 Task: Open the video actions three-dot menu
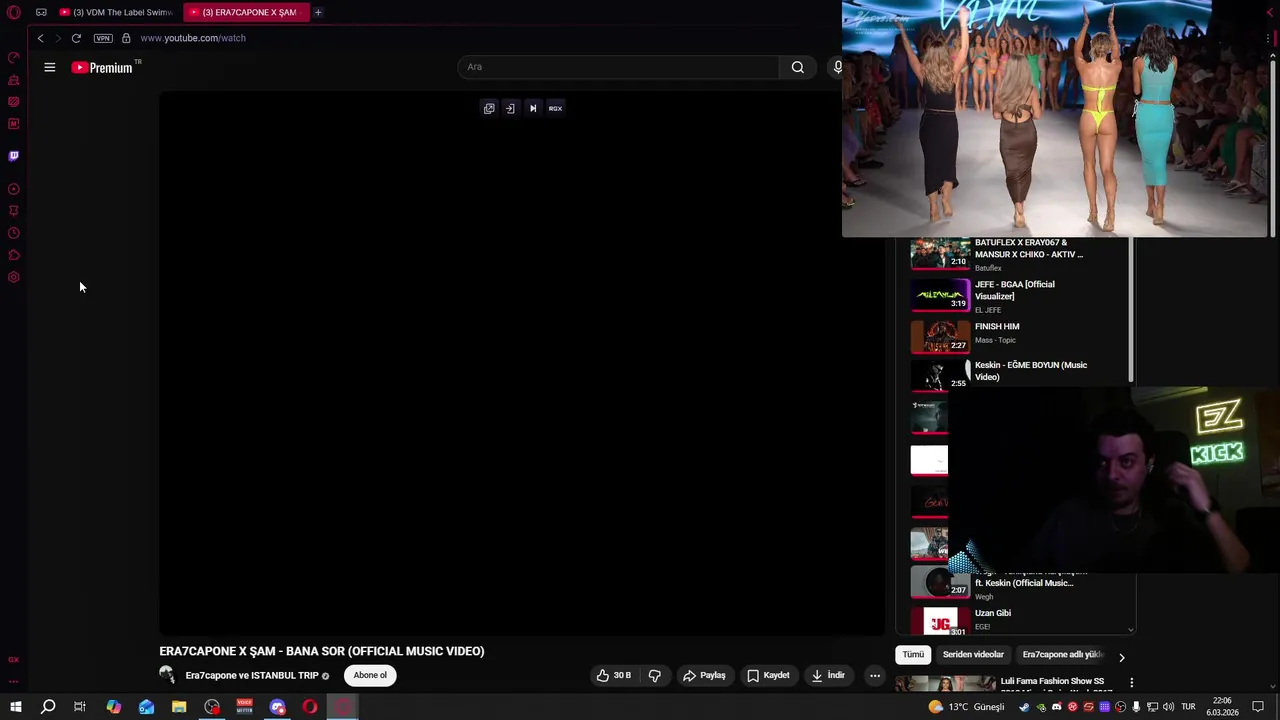click(875, 675)
